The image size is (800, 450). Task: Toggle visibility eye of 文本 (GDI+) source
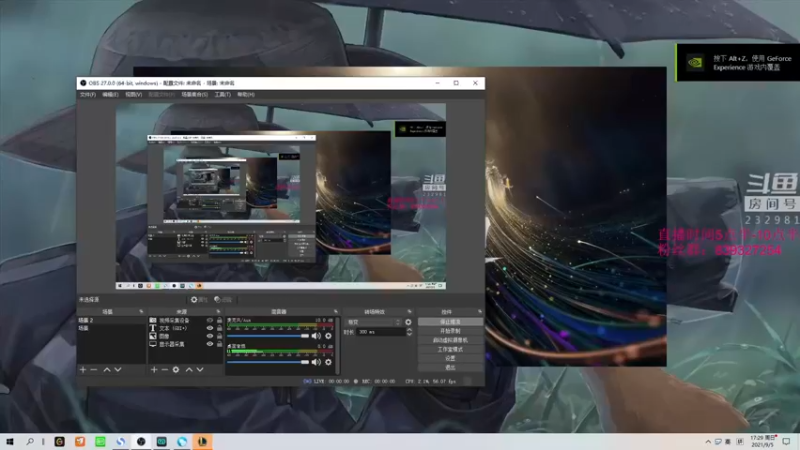210,328
